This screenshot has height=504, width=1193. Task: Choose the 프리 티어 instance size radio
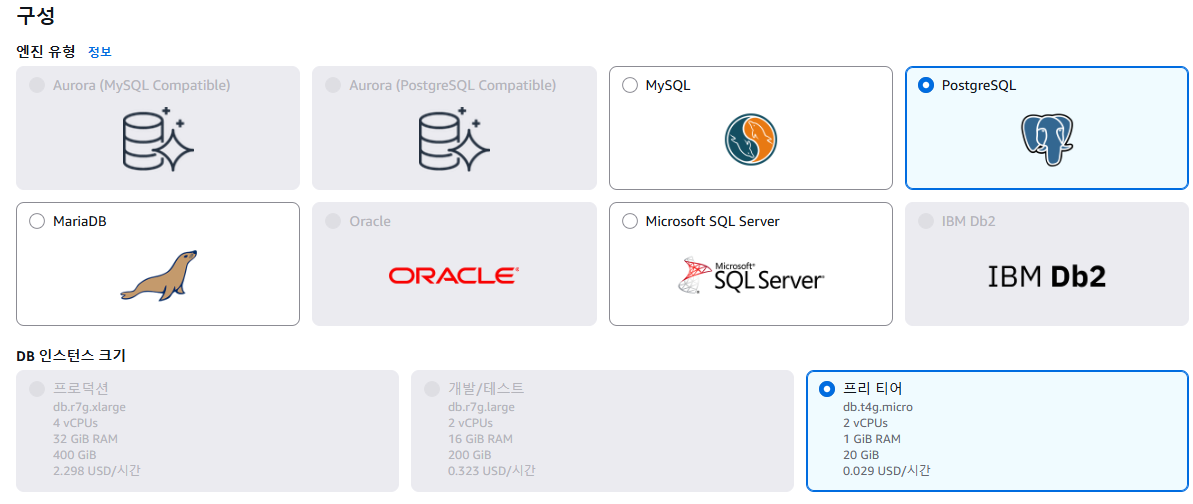click(827, 389)
